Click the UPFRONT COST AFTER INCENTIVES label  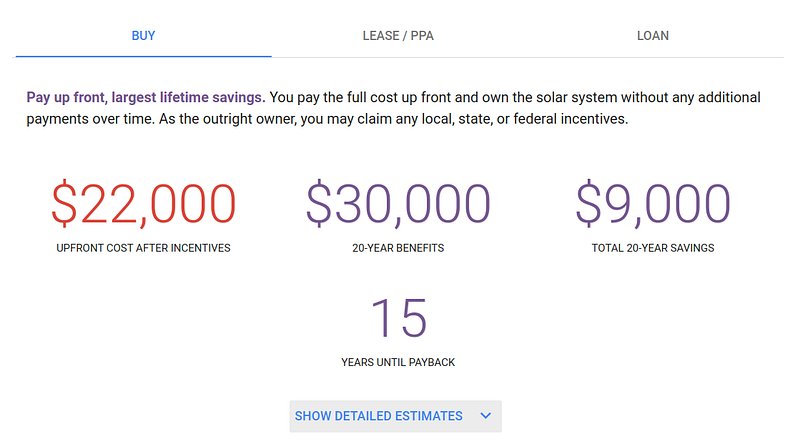[143, 248]
